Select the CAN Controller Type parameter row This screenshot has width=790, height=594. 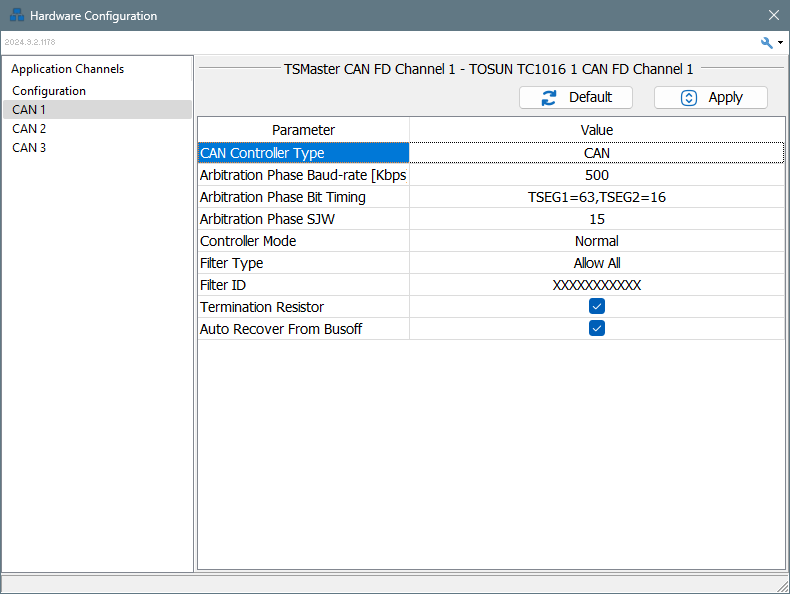click(303, 153)
